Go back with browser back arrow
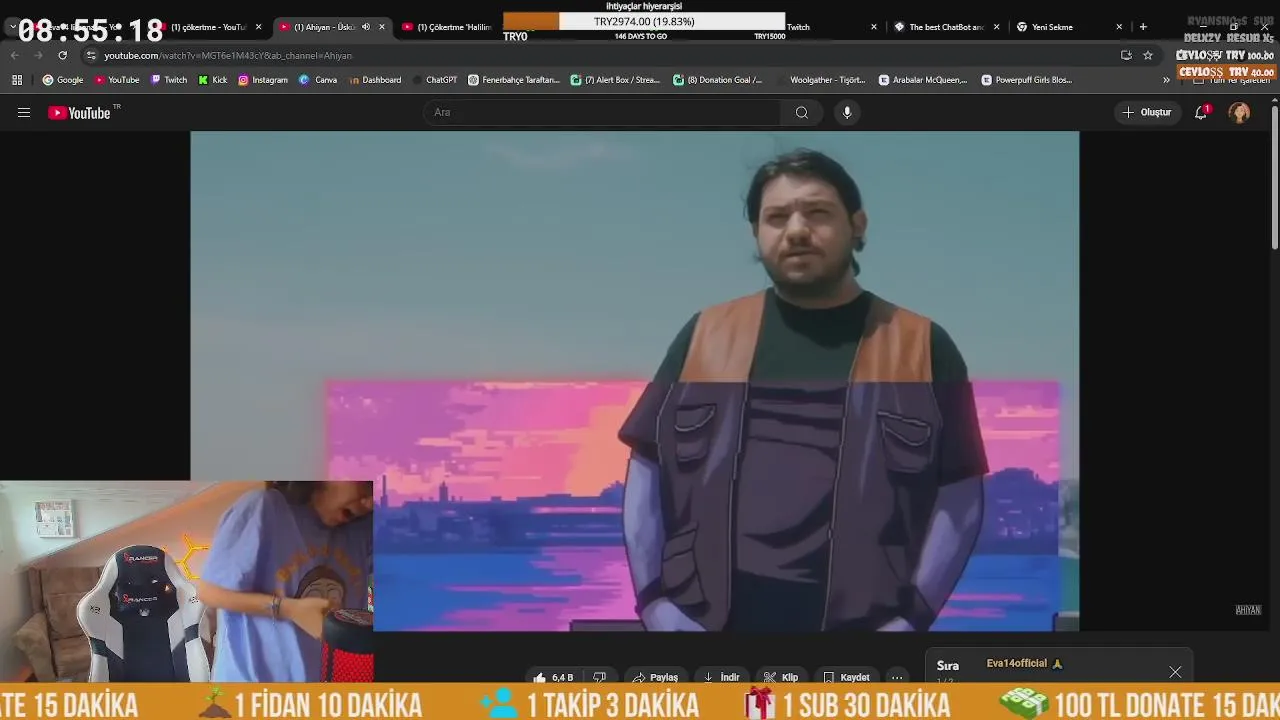 click(14, 55)
